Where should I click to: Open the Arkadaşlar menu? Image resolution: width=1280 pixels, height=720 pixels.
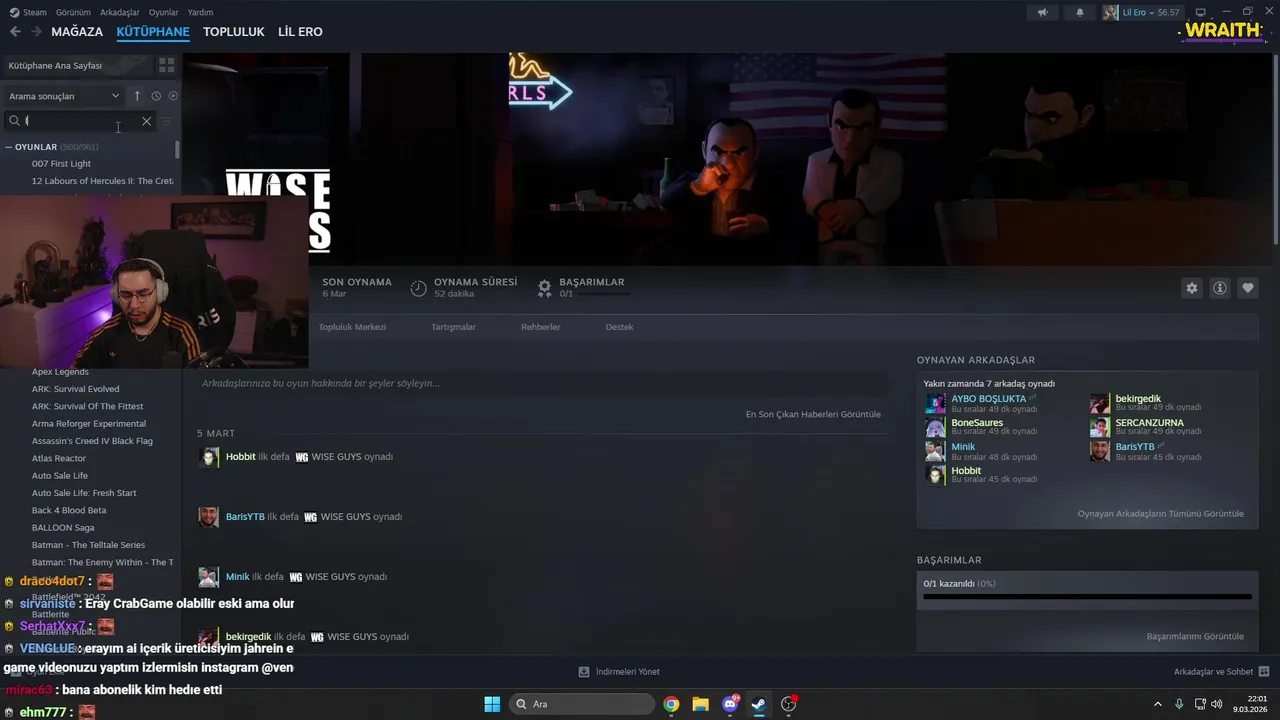120,12
